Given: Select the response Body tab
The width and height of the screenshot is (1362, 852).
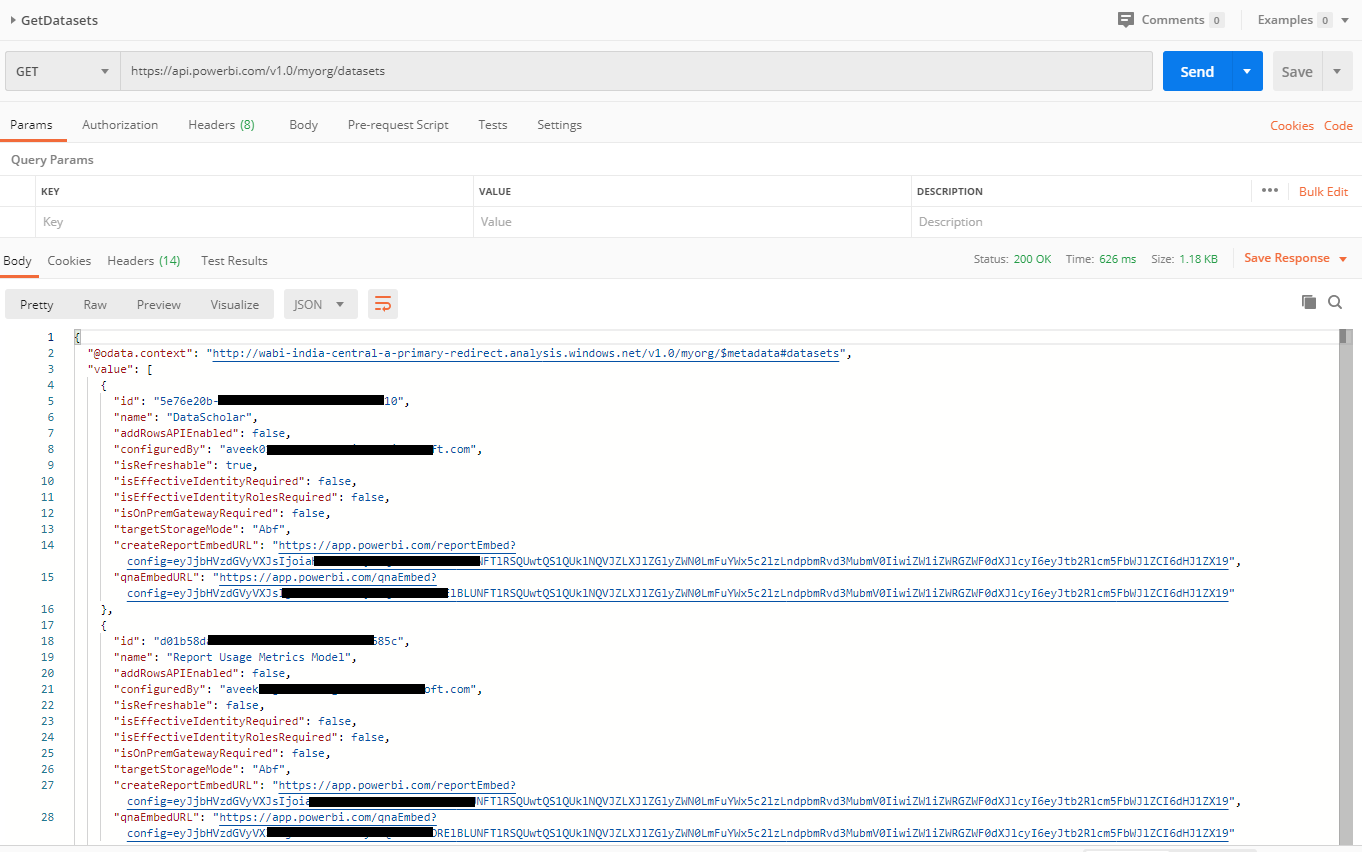Looking at the screenshot, I should (x=18, y=261).
